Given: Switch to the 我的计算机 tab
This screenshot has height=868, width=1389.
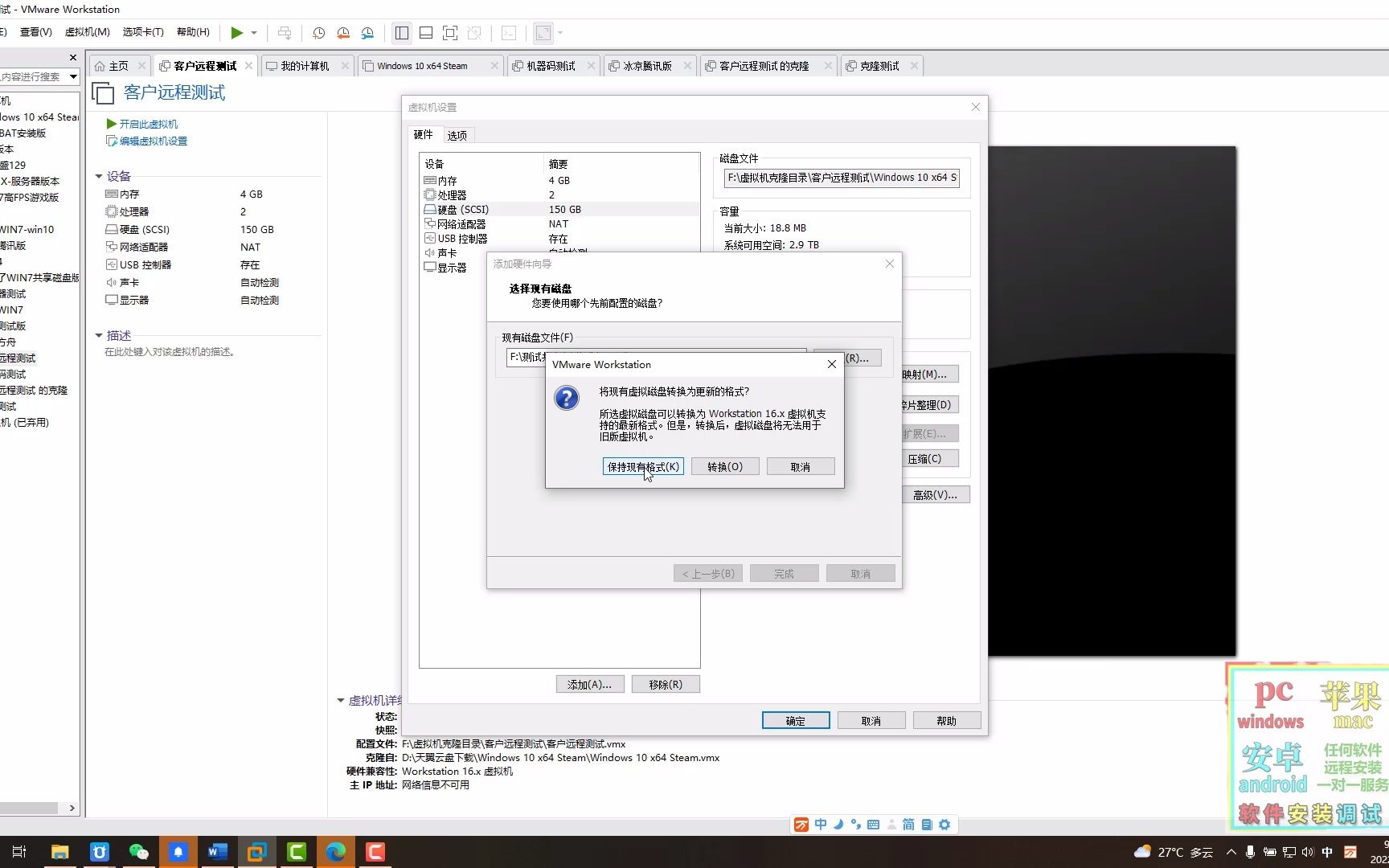Looking at the screenshot, I should coord(305,66).
